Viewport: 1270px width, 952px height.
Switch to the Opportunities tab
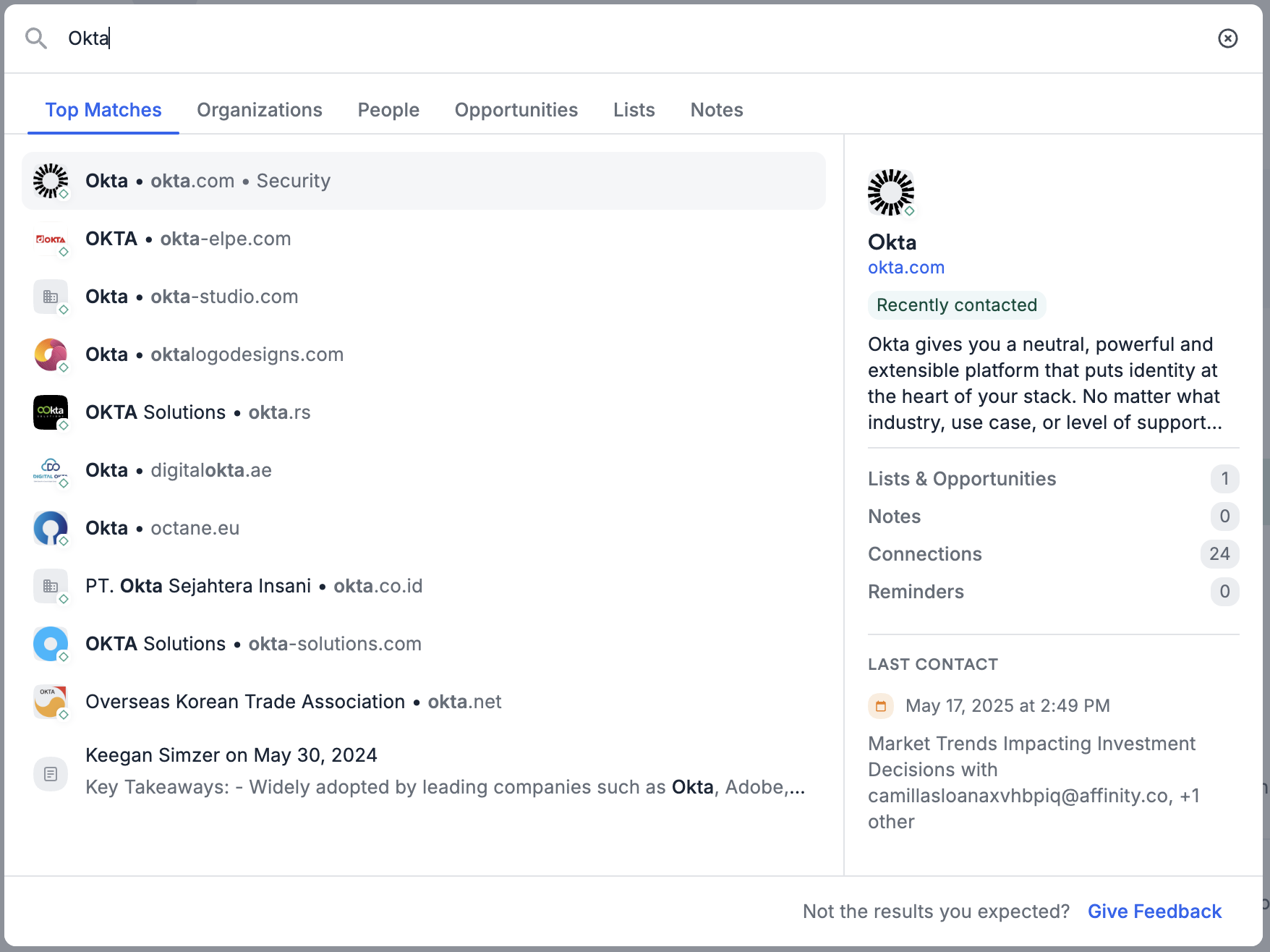click(x=516, y=110)
